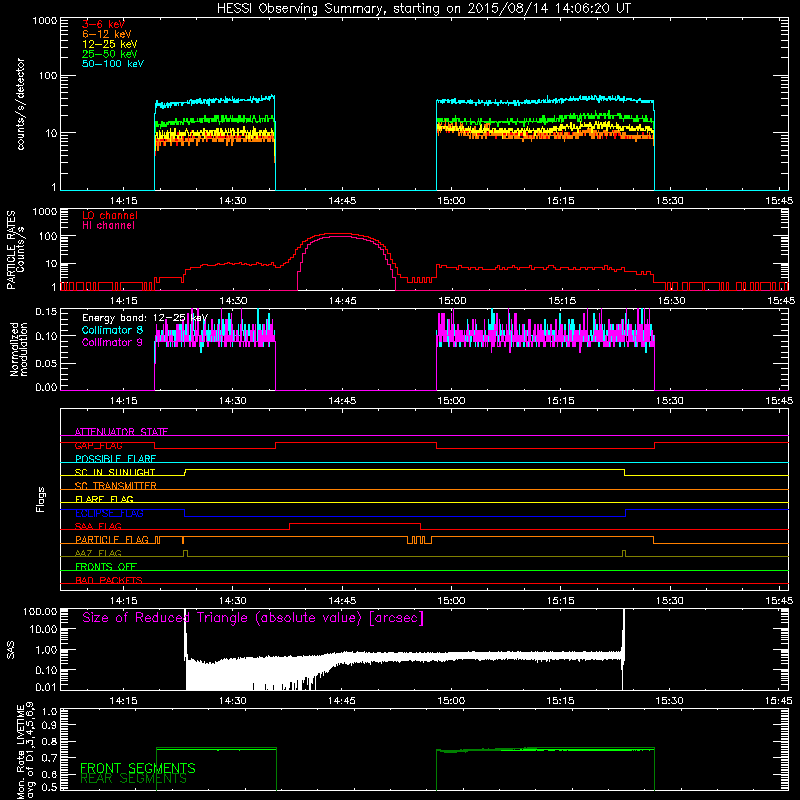Select the 3-6 keV legend label
The width and height of the screenshot is (800, 800).
pos(103,24)
